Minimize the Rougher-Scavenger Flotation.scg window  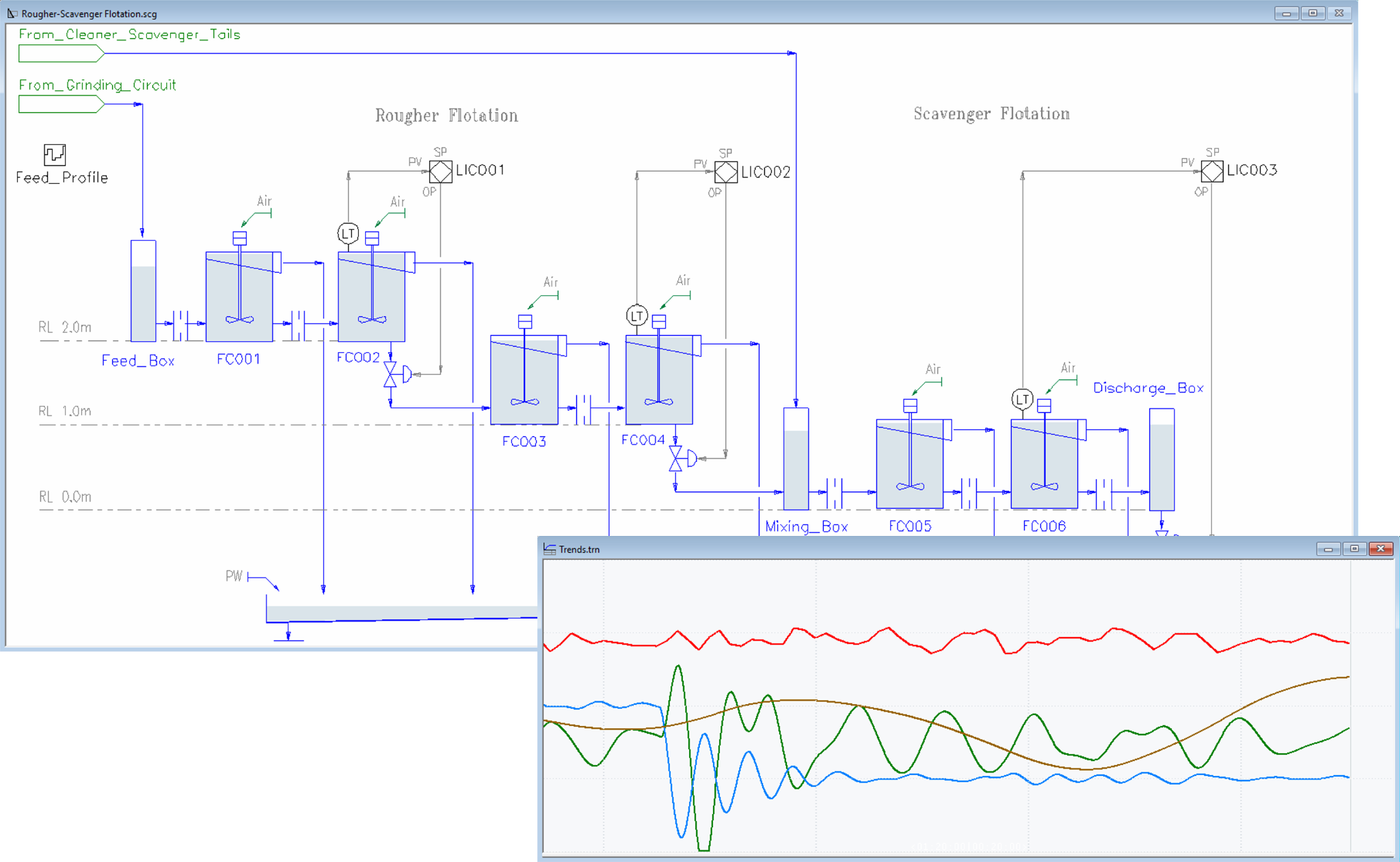pos(1287,13)
